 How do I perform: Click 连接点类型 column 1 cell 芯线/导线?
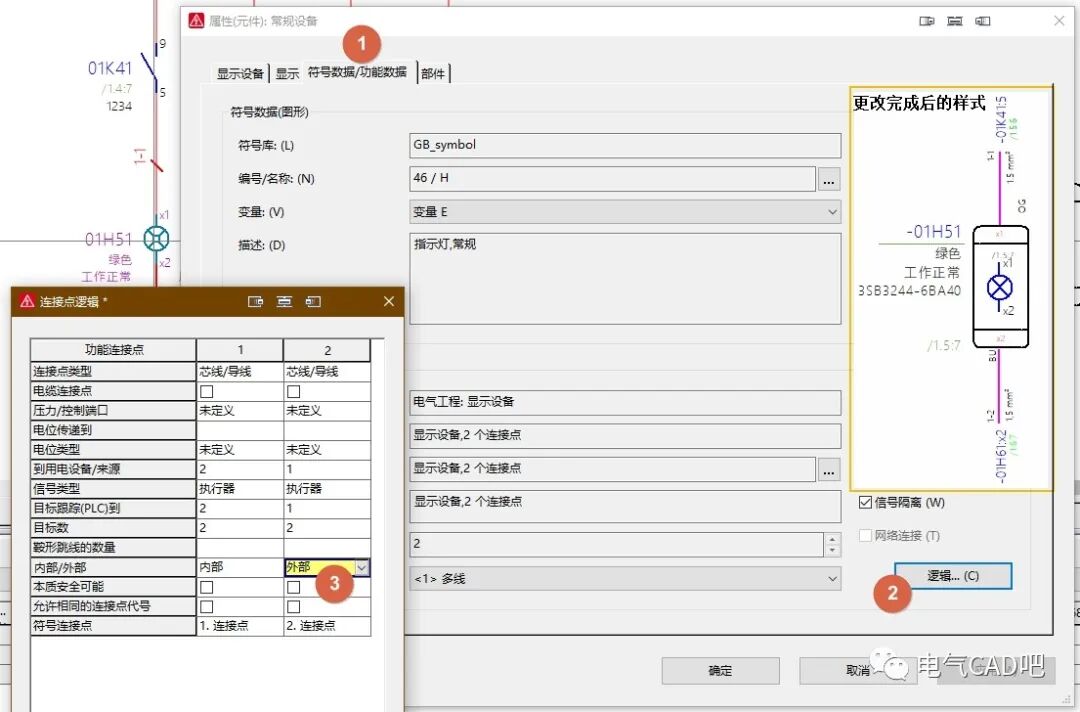[x=240, y=372]
